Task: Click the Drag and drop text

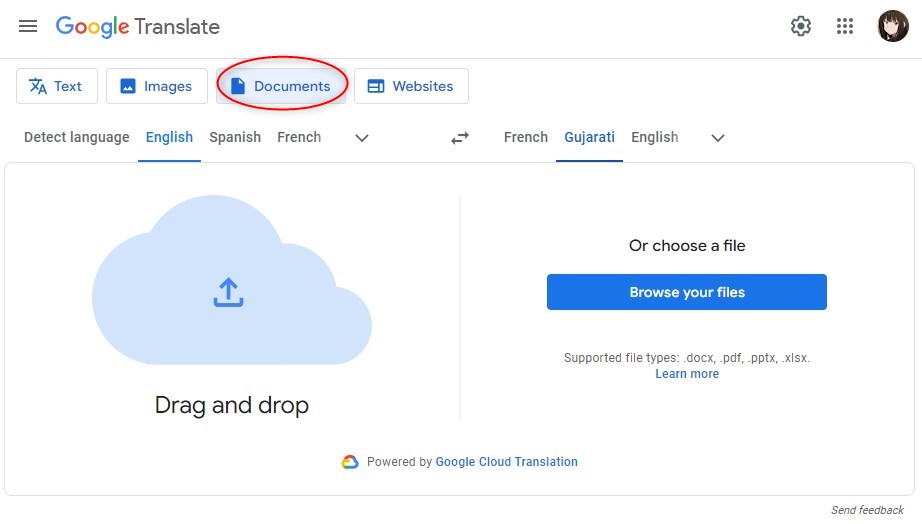Action: 232,405
